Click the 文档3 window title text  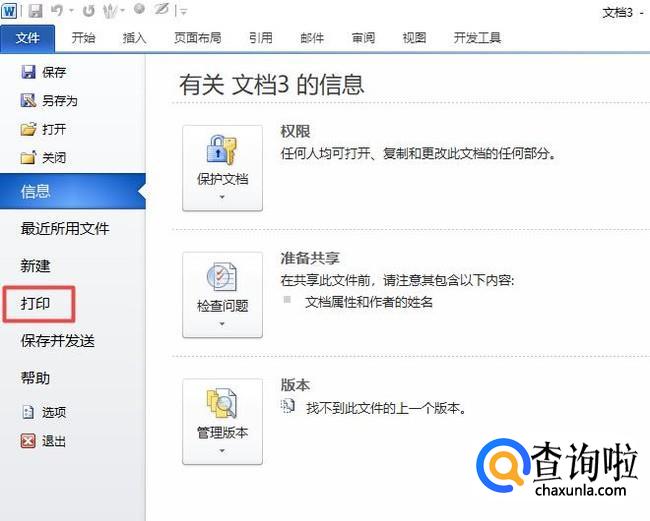pos(617,13)
